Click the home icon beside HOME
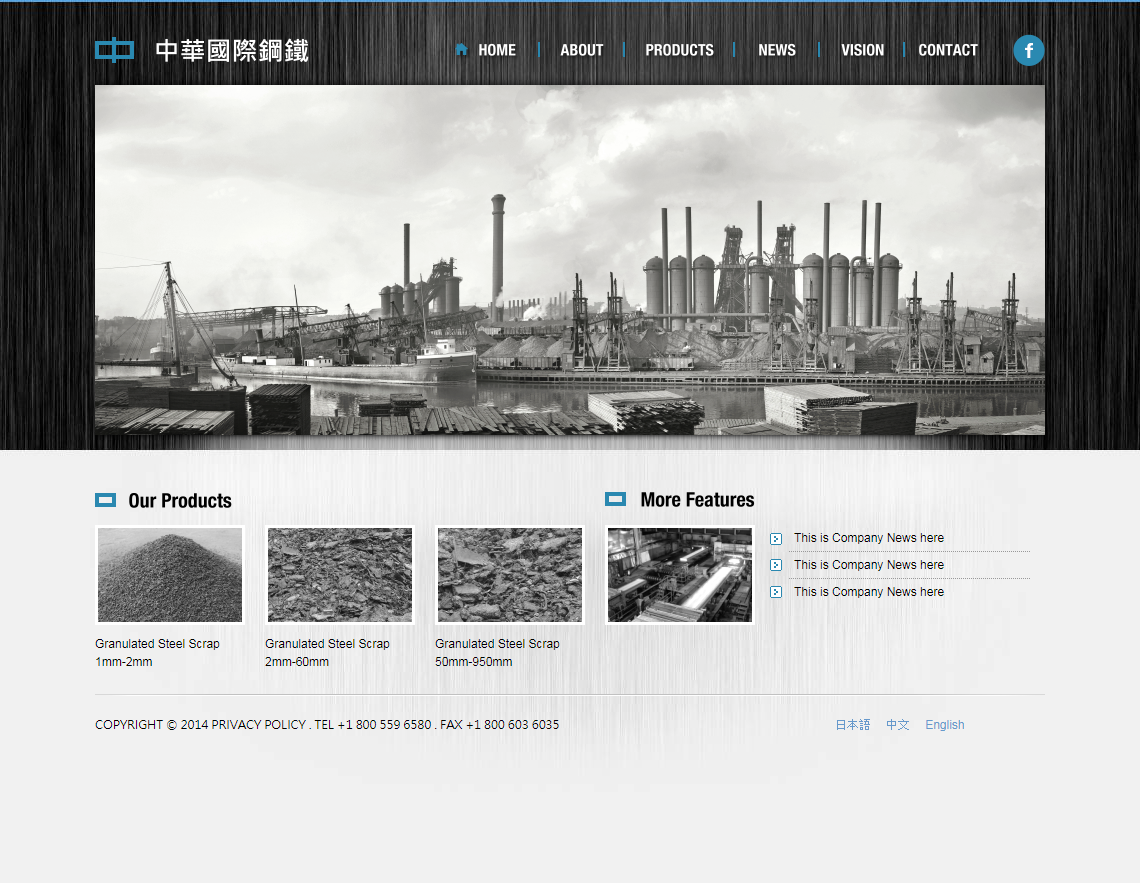The height and width of the screenshot is (883, 1140). [461, 50]
